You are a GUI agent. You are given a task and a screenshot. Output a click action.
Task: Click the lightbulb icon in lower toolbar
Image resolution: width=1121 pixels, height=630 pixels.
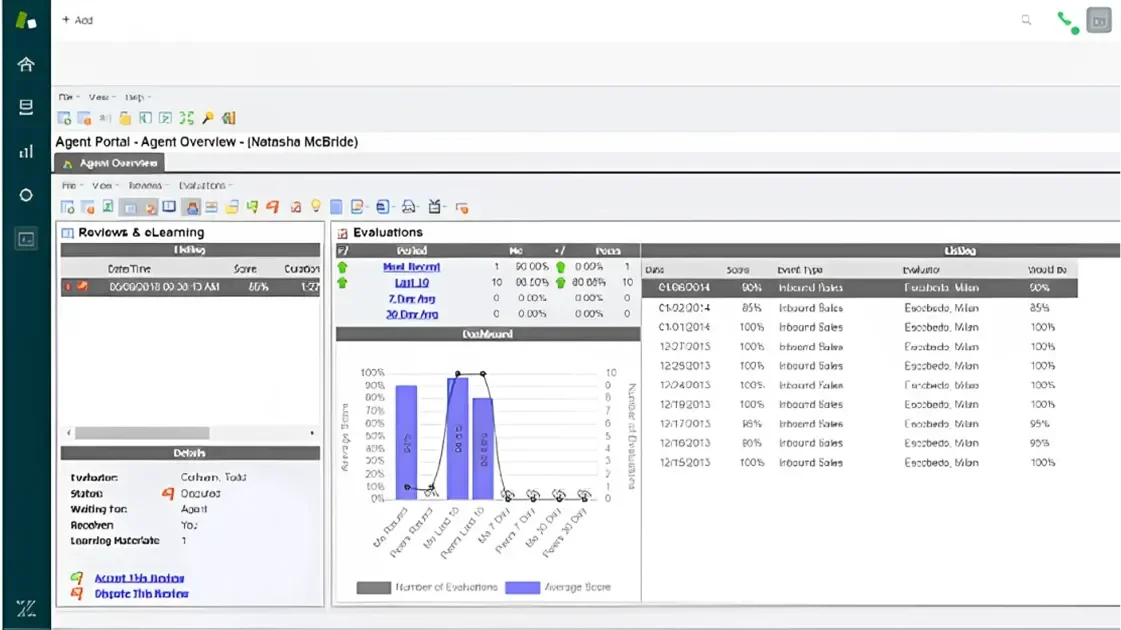click(x=316, y=207)
